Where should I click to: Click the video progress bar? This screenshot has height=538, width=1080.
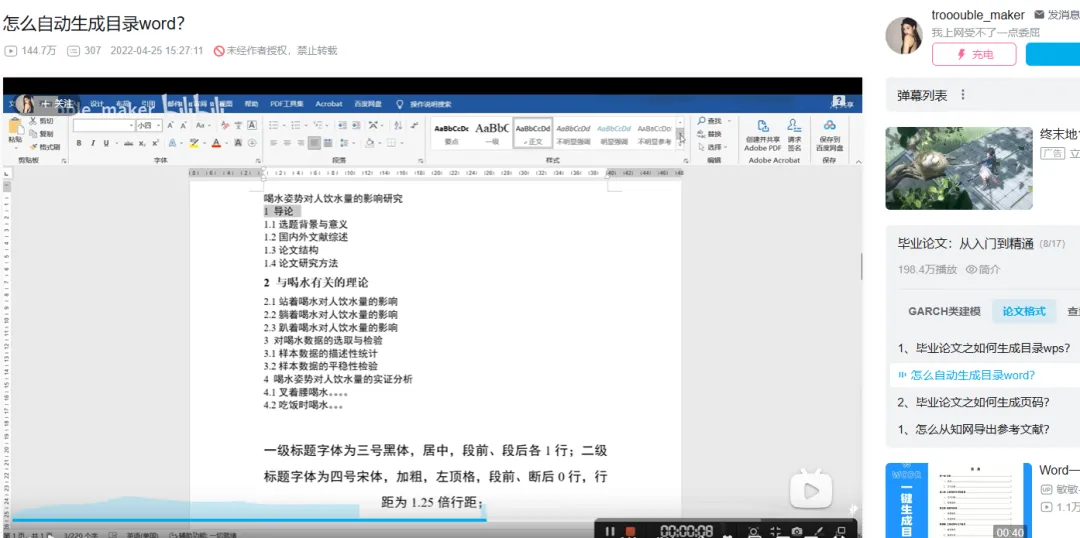433,519
